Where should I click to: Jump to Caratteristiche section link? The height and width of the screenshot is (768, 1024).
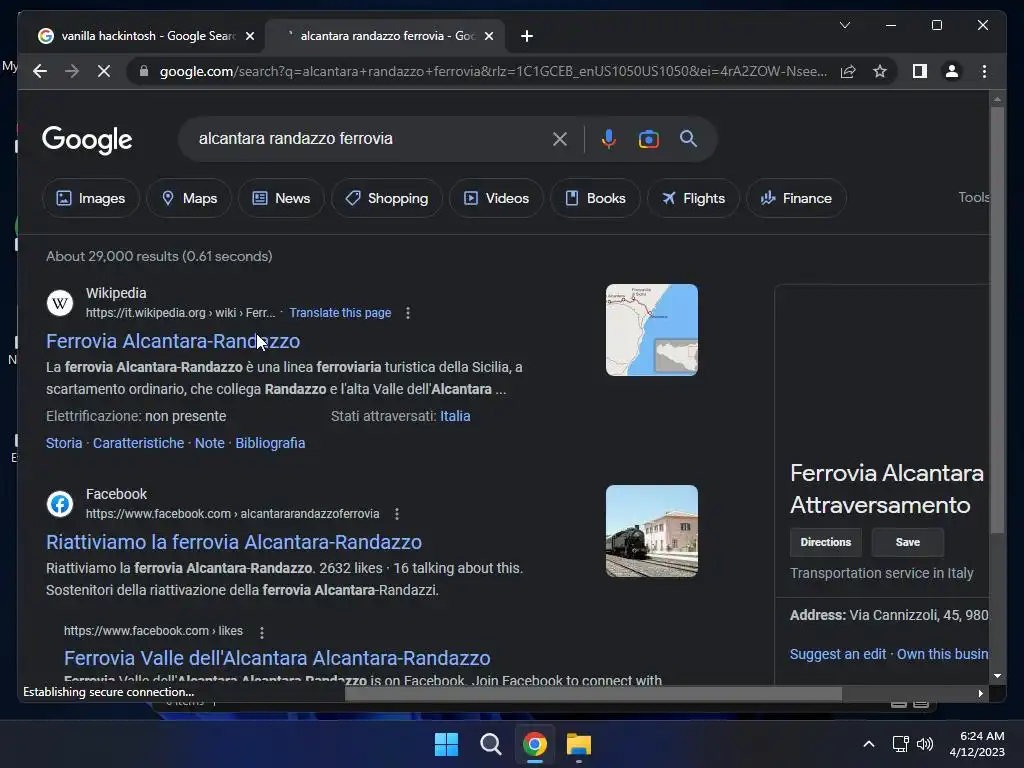tap(138, 443)
